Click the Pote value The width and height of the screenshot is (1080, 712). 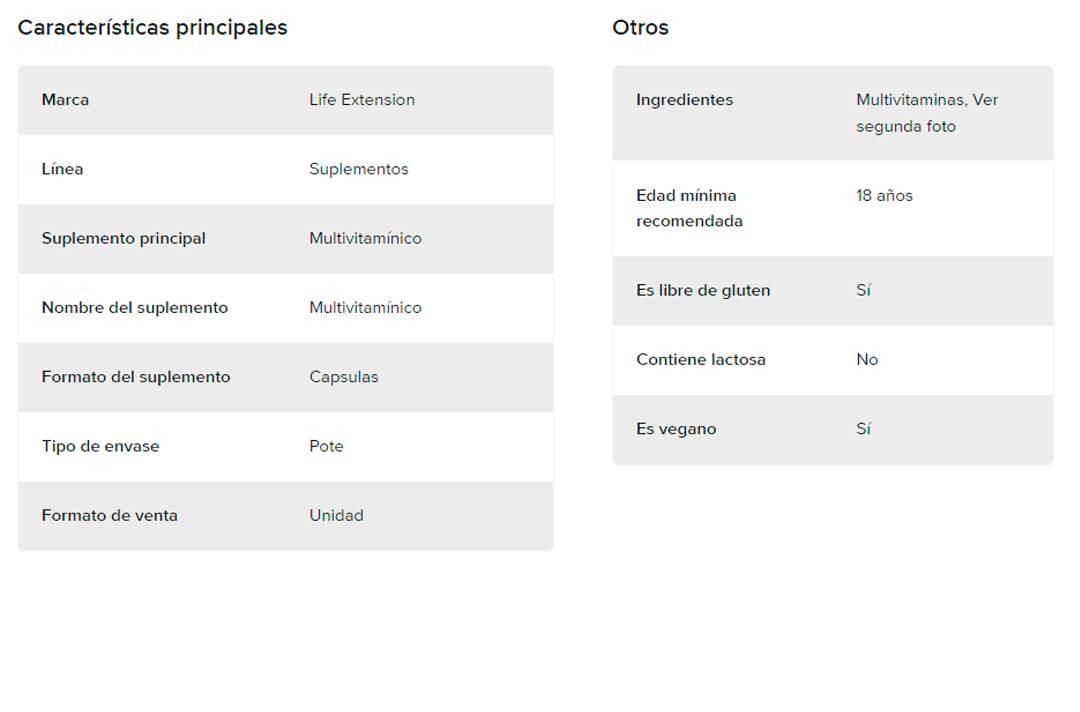coord(326,446)
